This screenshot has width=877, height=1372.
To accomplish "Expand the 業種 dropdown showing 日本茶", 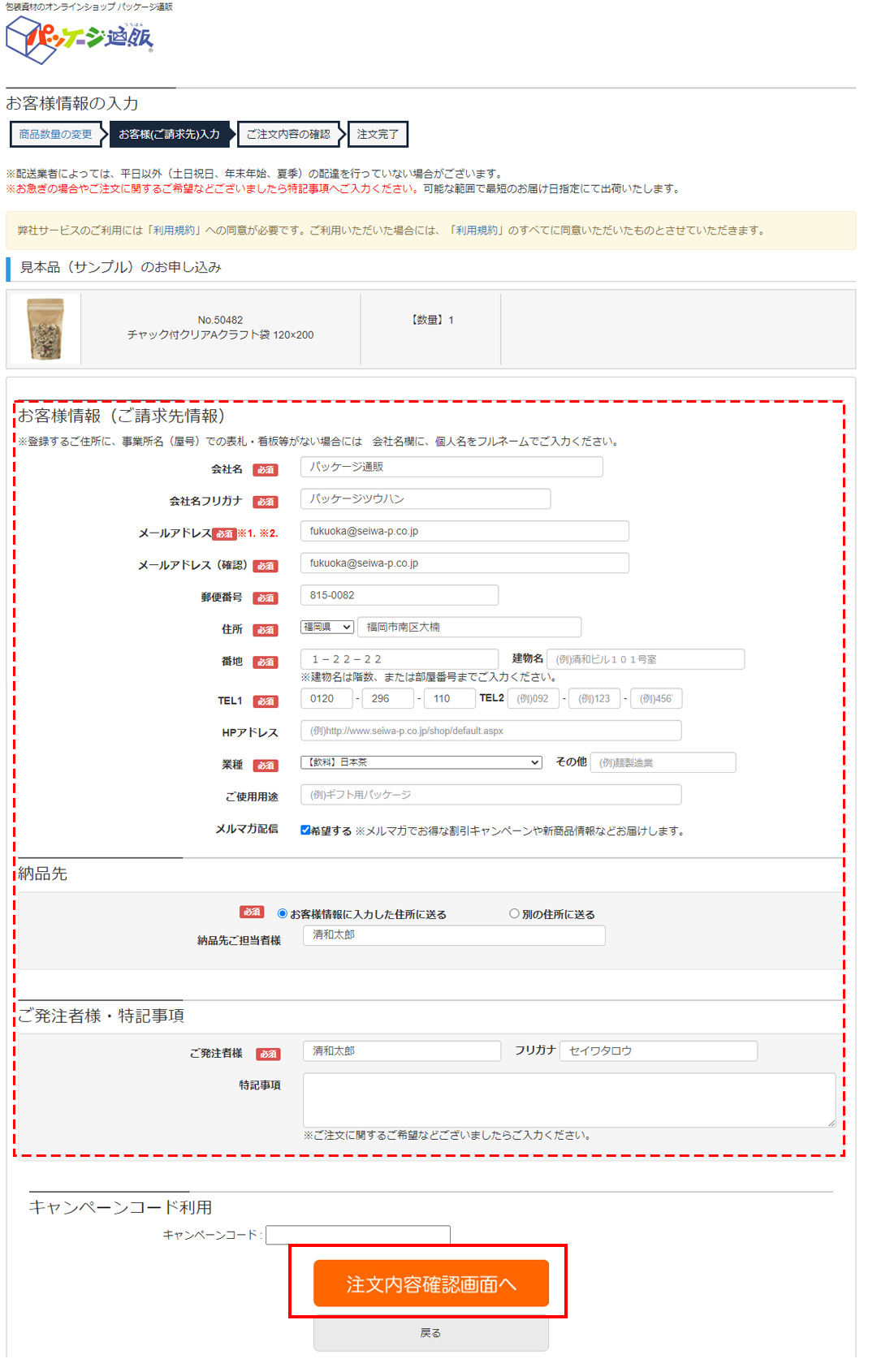I will click(x=421, y=762).
